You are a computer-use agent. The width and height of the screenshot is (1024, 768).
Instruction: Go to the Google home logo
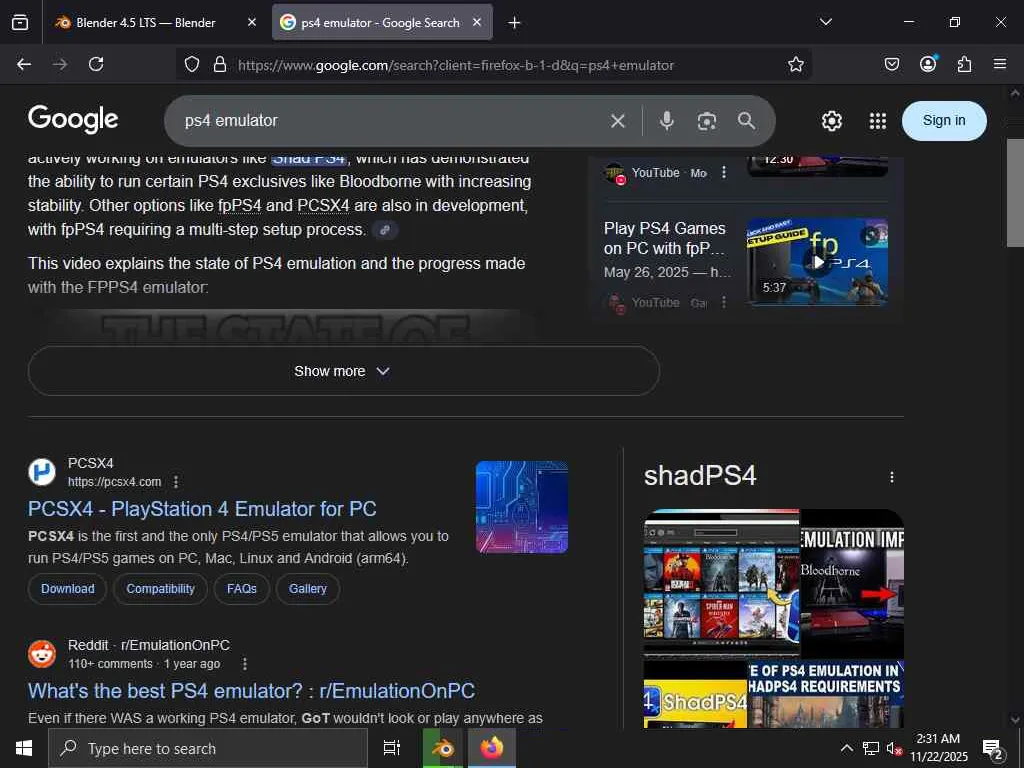point(73,120)
